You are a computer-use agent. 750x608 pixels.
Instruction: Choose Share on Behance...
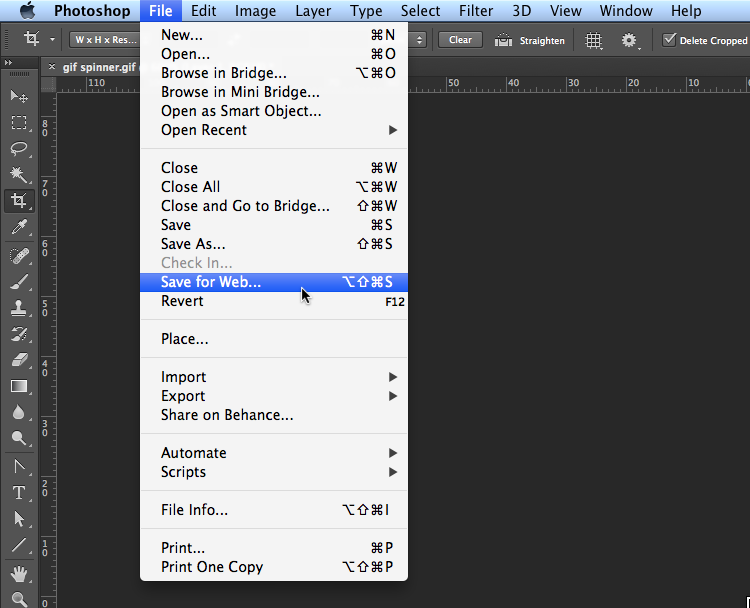tap(274, 415)
